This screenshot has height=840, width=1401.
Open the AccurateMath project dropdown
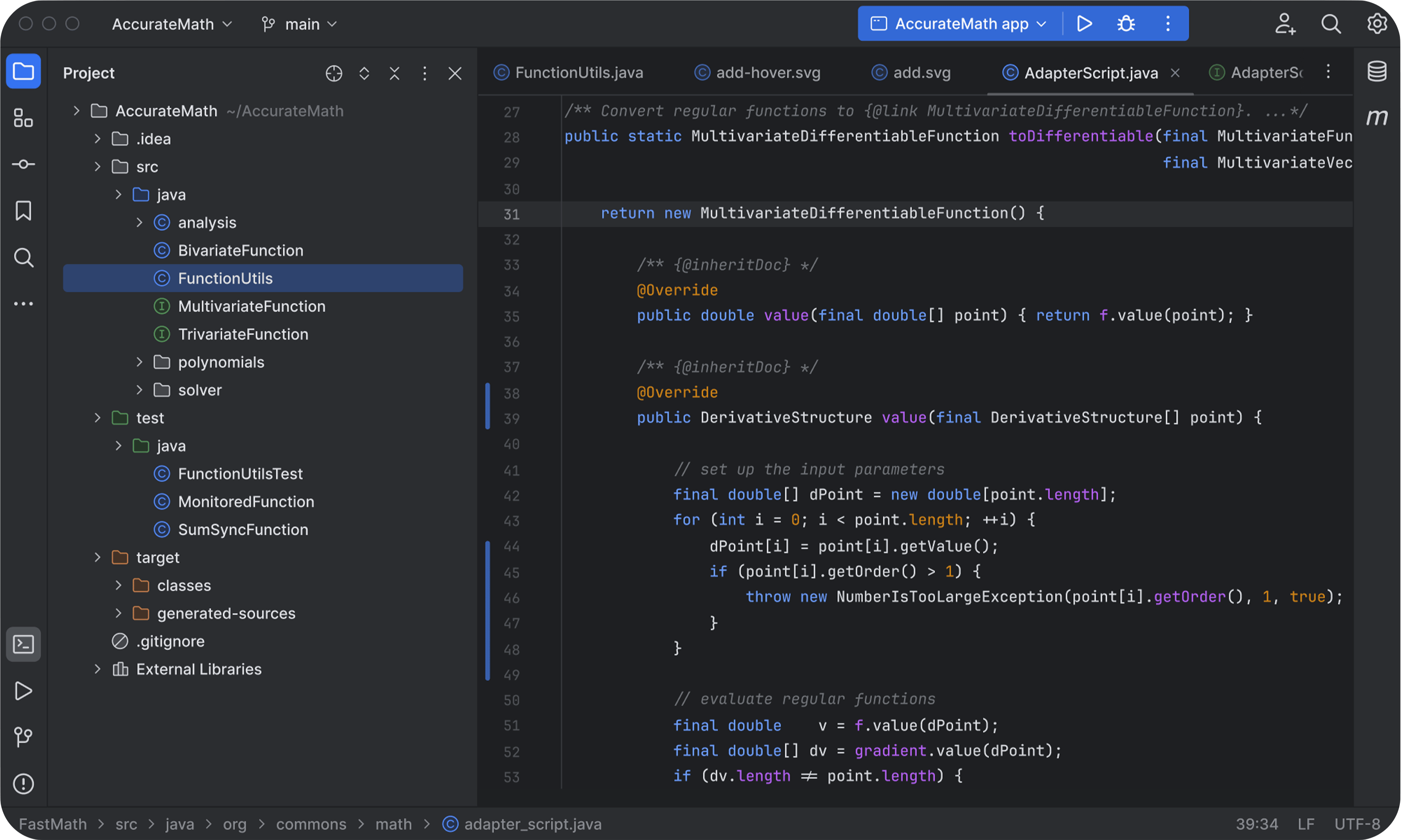pos(172,24)
